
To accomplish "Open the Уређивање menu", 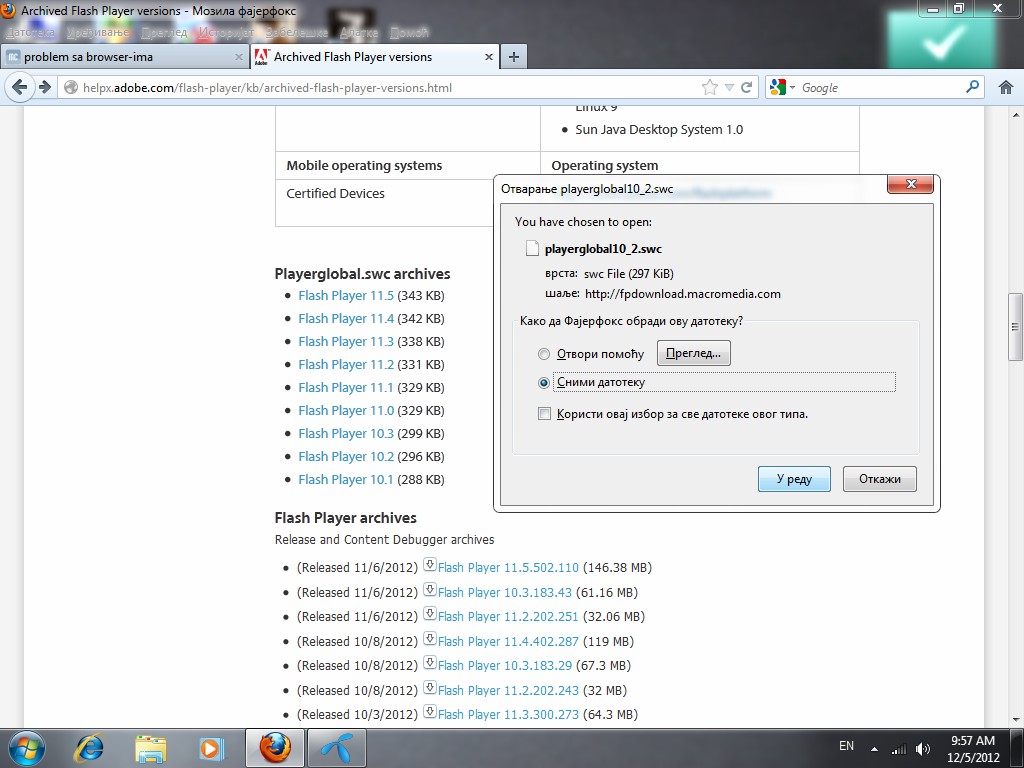I will pos(98,32).
